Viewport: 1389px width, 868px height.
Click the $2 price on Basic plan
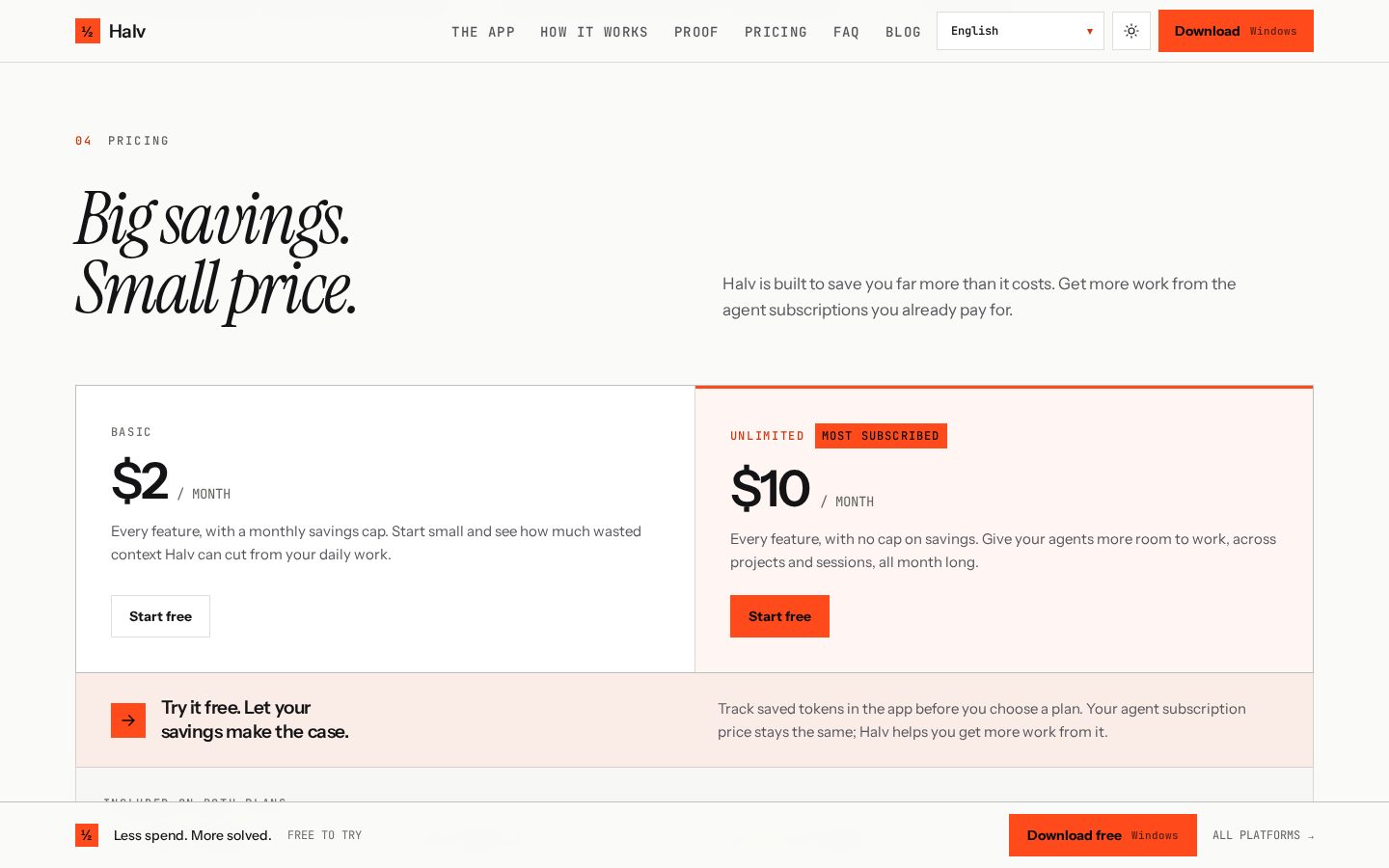tap(140, 480)
